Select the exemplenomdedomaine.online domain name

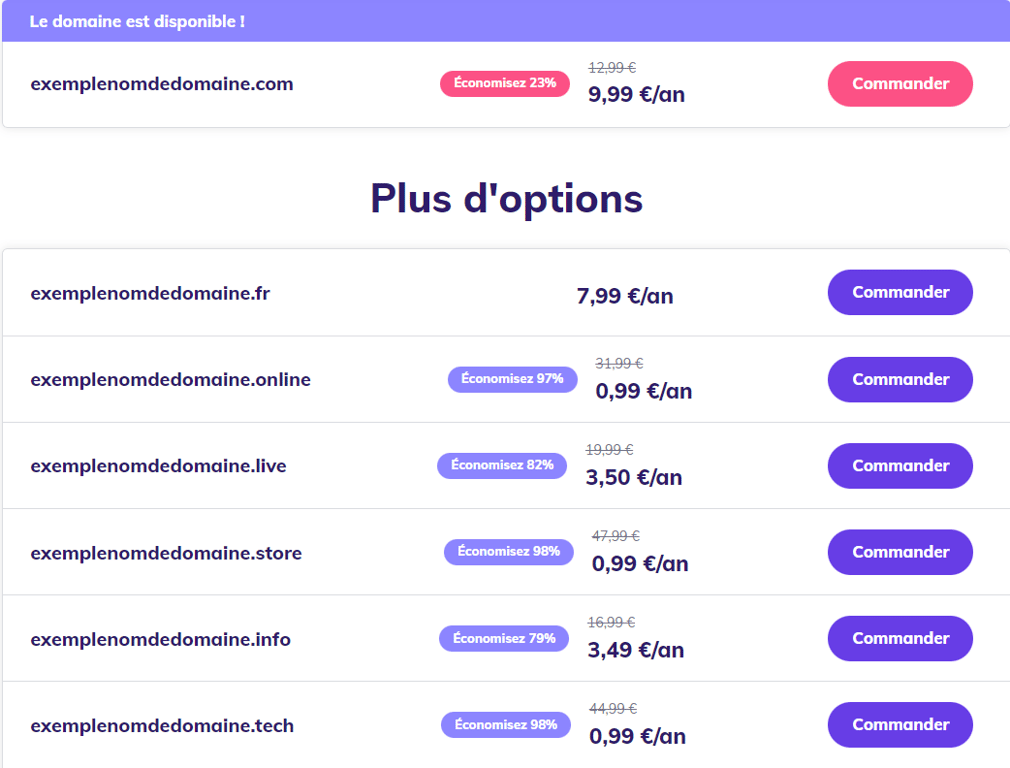171,379
